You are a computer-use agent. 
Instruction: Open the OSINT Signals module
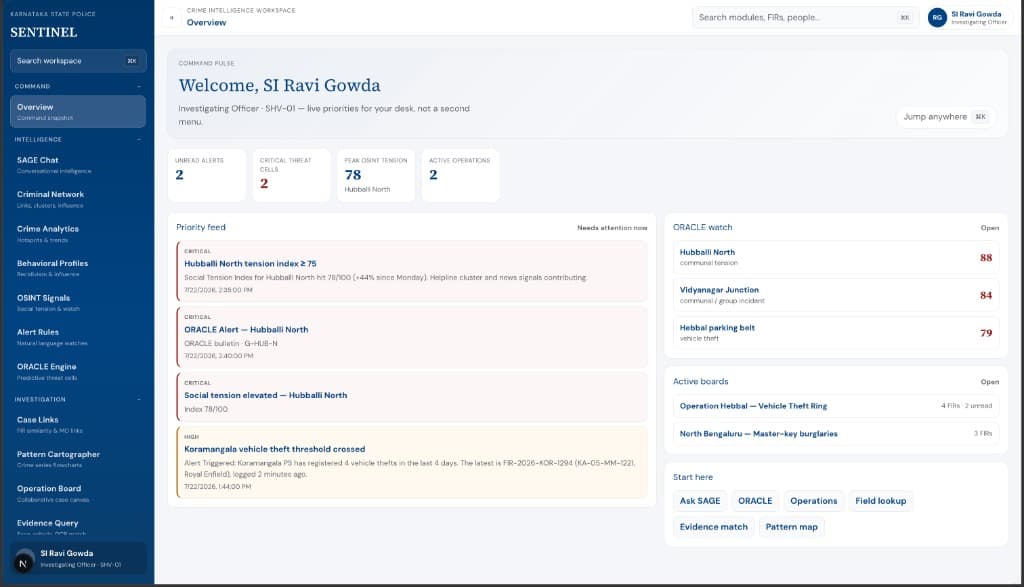pos(78,302)
